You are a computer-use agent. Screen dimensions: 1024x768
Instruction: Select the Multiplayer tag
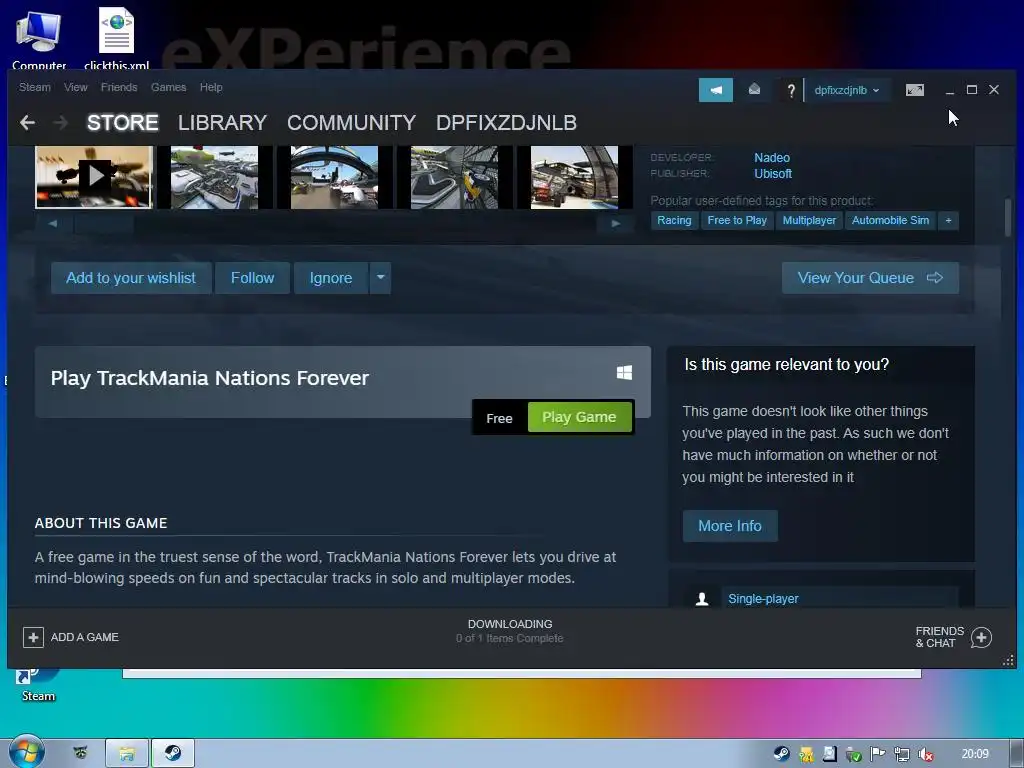(x=809, y=221)
